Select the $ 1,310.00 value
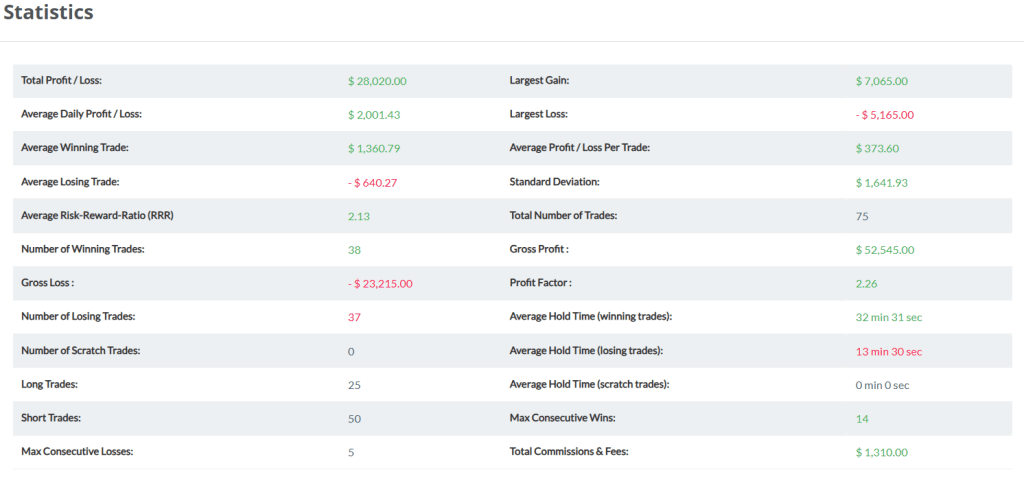Image resolution: width=1024 pixels, height=494 pixels. click(x=882, y=452)
